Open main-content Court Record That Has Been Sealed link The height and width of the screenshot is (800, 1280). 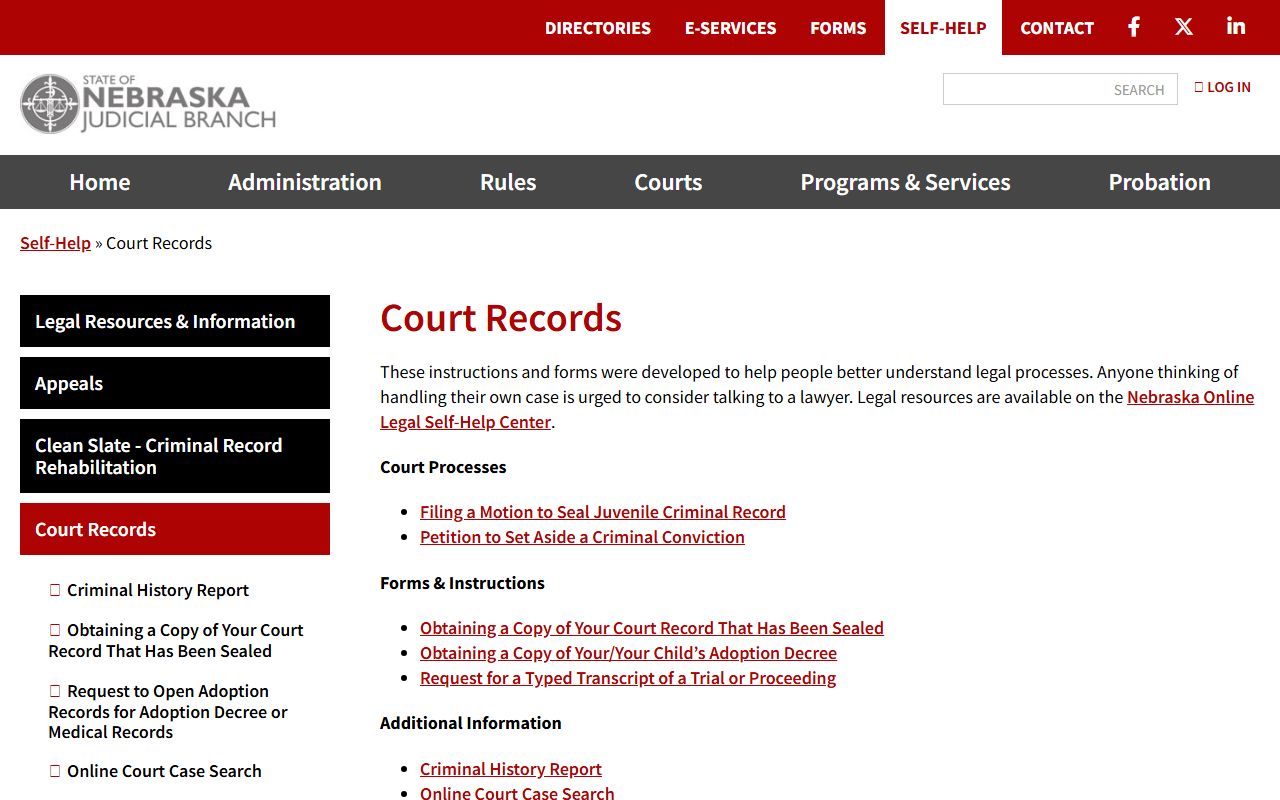(x=652, y=628)
